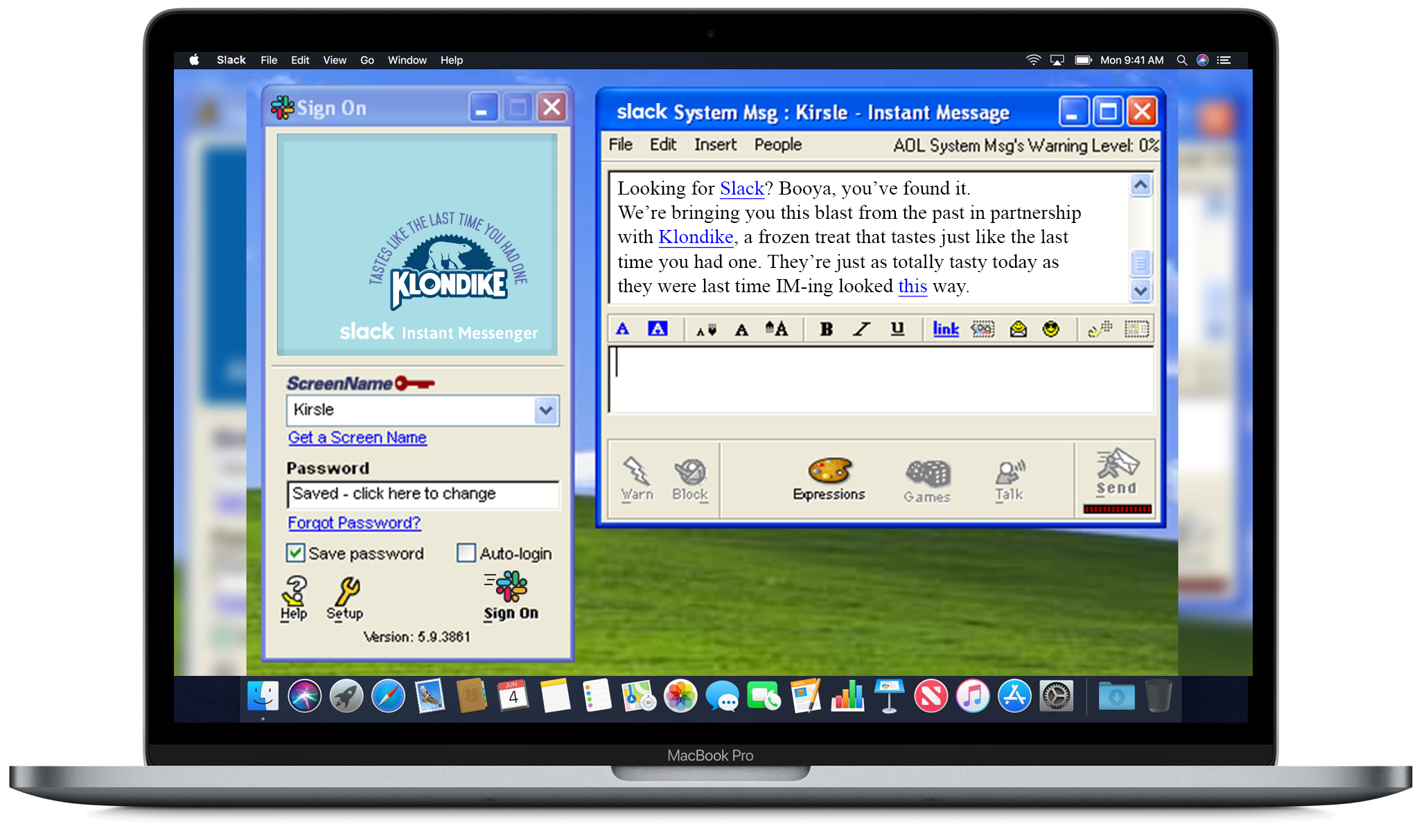Image resolution: width=1419 pixels, height=840 pixels.
Task: Open Expressions paint palette
Action: pyautogui.click(x=829, y=479)
